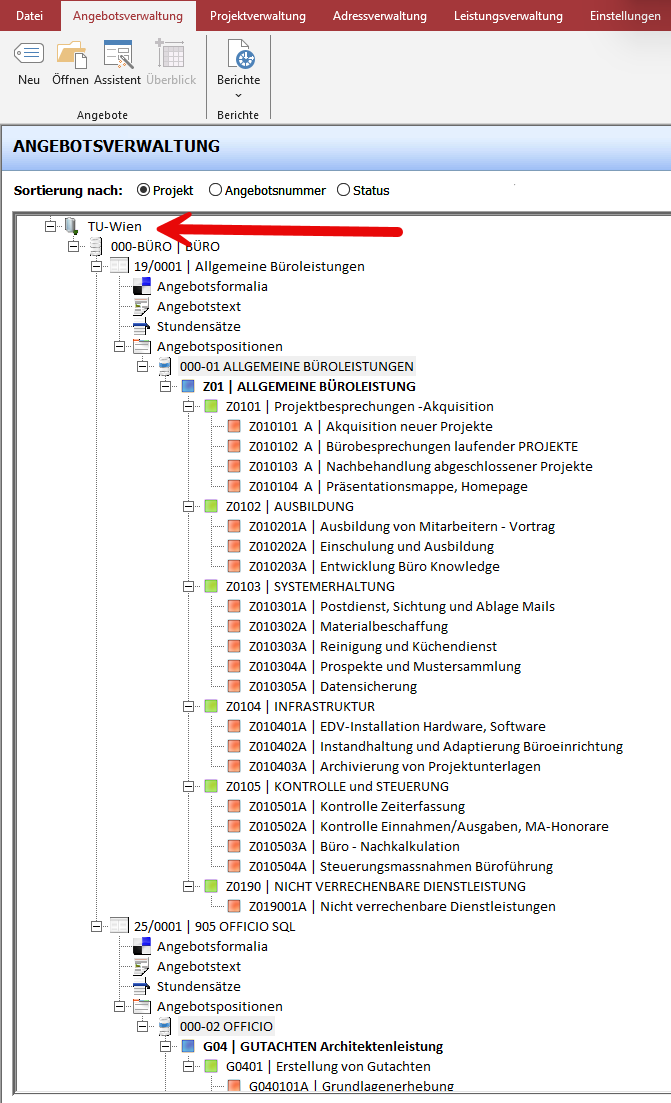Click the Angebotsformalia icon under 19/0001
The width and height of the screenshot is (671, 1103).
tap(141, 286)
